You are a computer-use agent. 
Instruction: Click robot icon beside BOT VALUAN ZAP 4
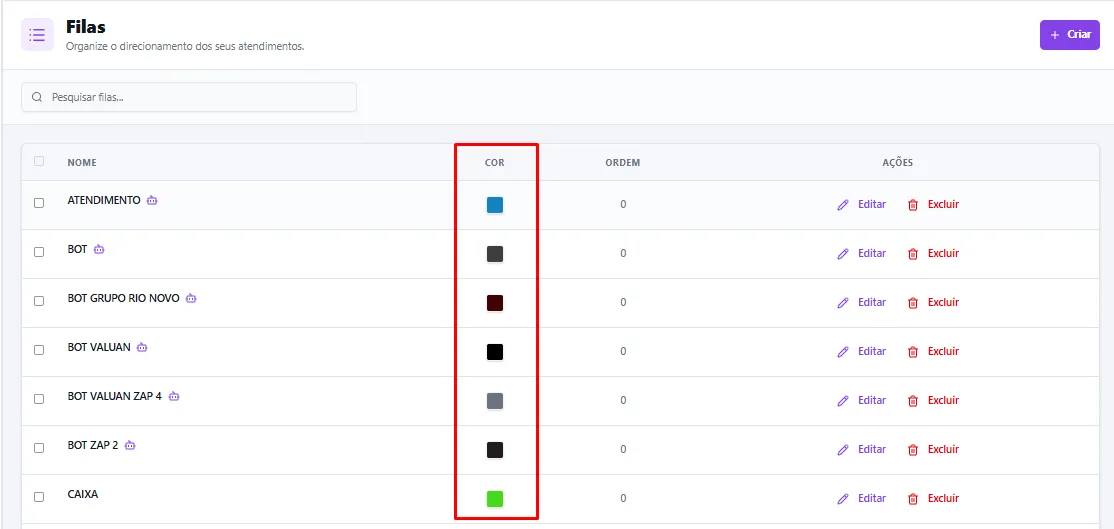pyautogui.click(x=174, y=396)
